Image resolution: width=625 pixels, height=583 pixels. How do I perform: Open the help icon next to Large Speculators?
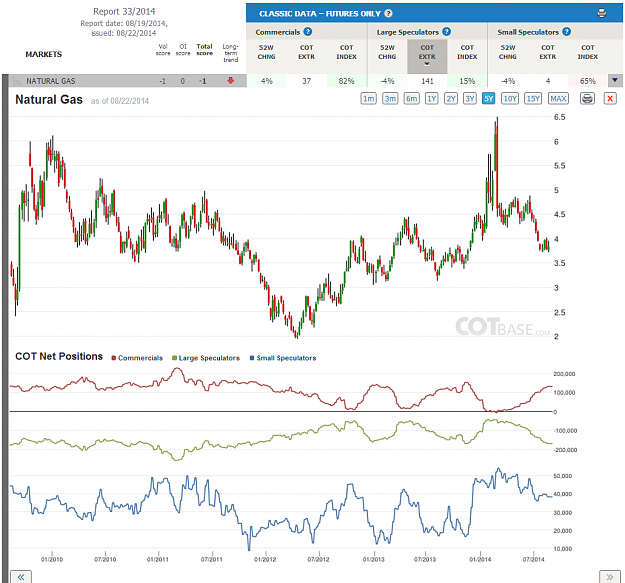(447, 31)
